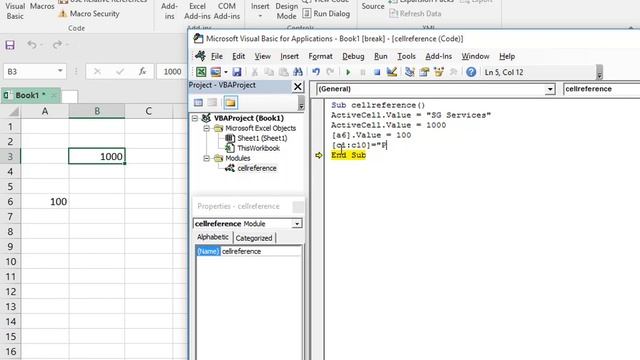Switch to the Categorized properties tab
The image size is (640, 360).
point(254,238)
